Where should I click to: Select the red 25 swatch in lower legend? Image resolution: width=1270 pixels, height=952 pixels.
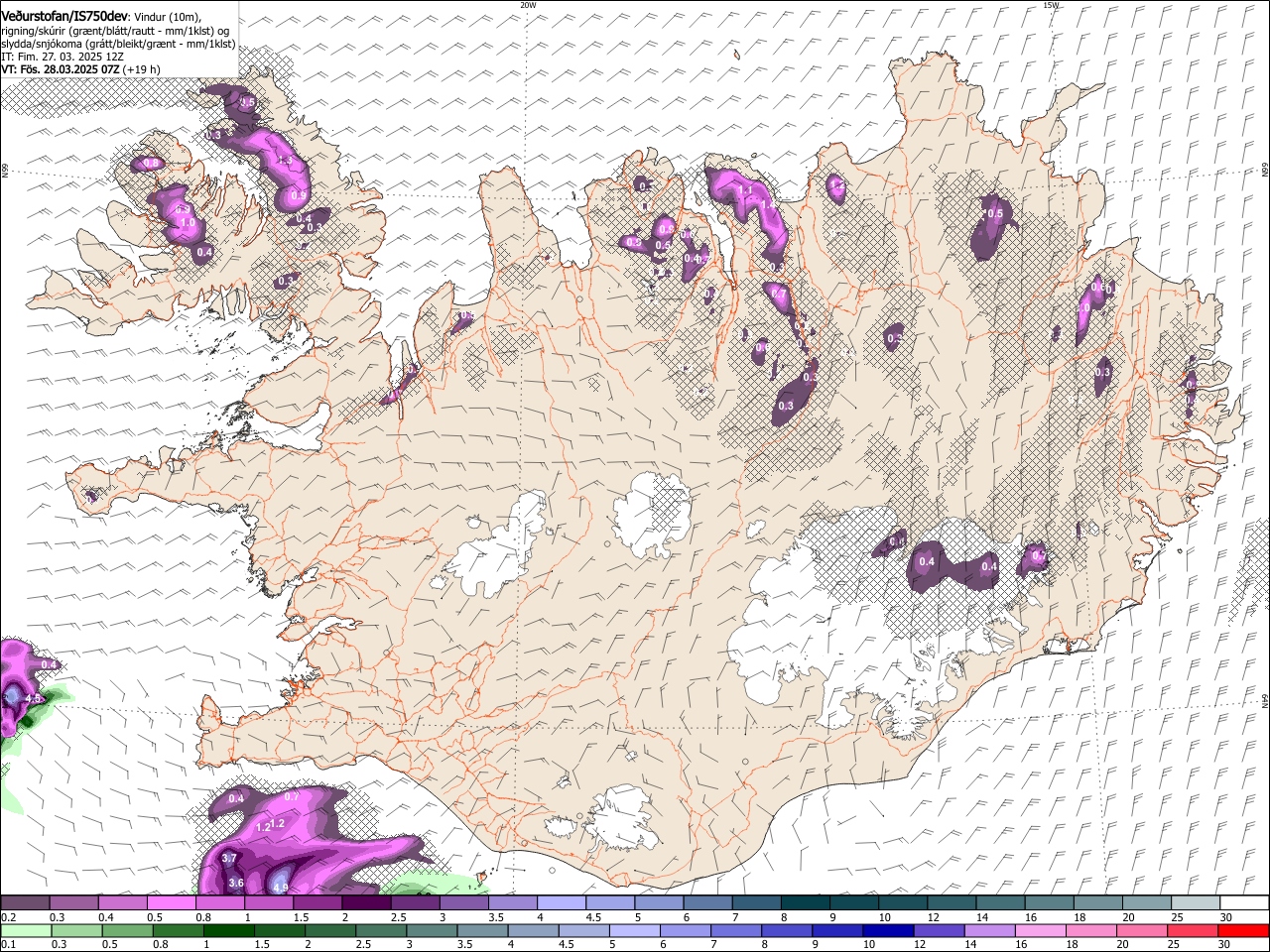coord(1193,931)
